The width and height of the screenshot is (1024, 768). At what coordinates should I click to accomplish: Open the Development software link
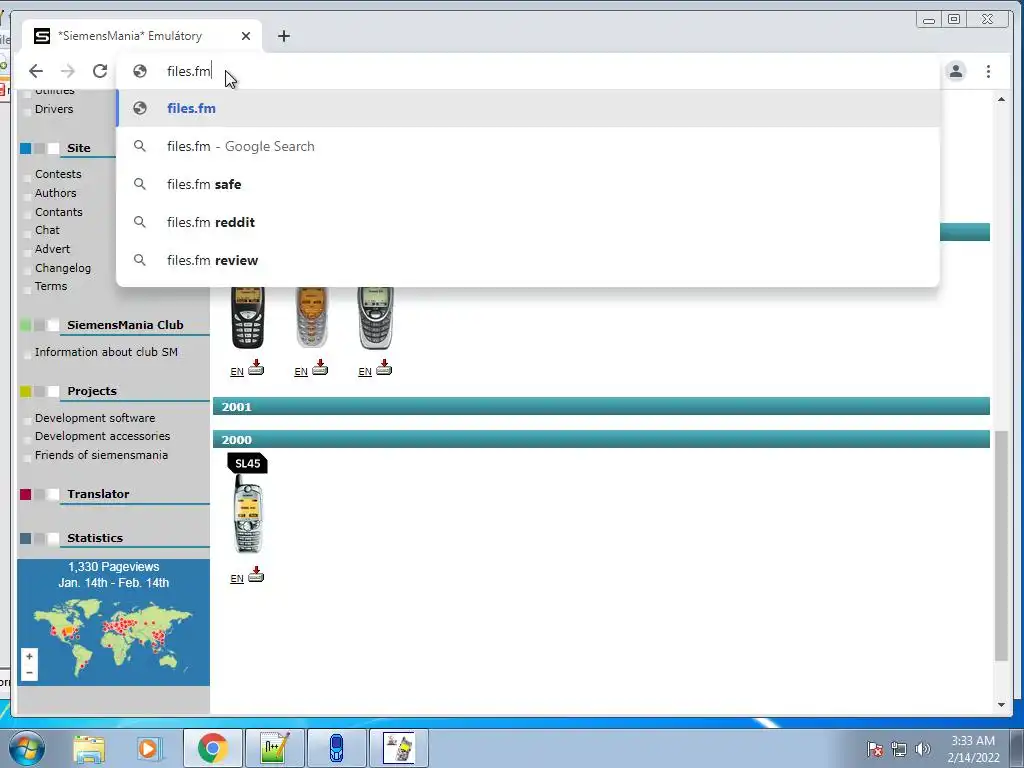click(x=95, y=418)
